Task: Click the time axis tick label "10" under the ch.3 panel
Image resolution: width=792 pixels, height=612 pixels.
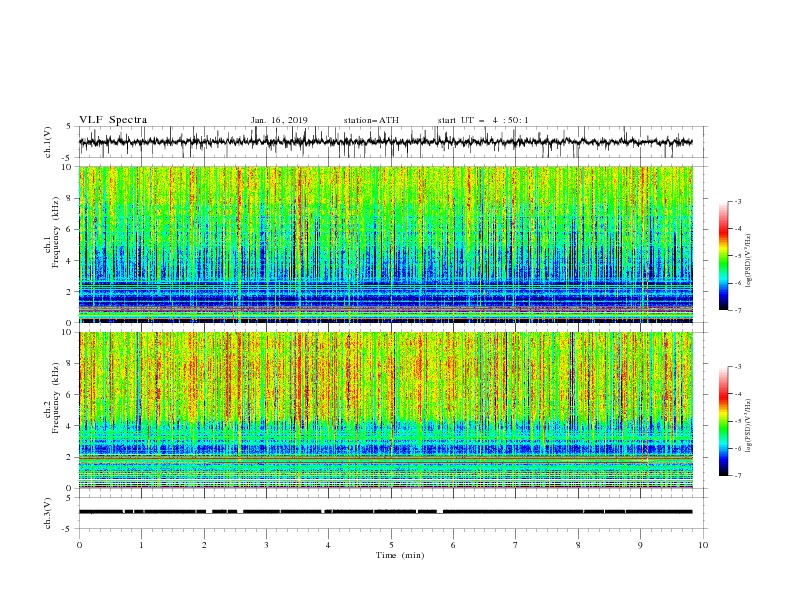Action: [x=703, y=545]
